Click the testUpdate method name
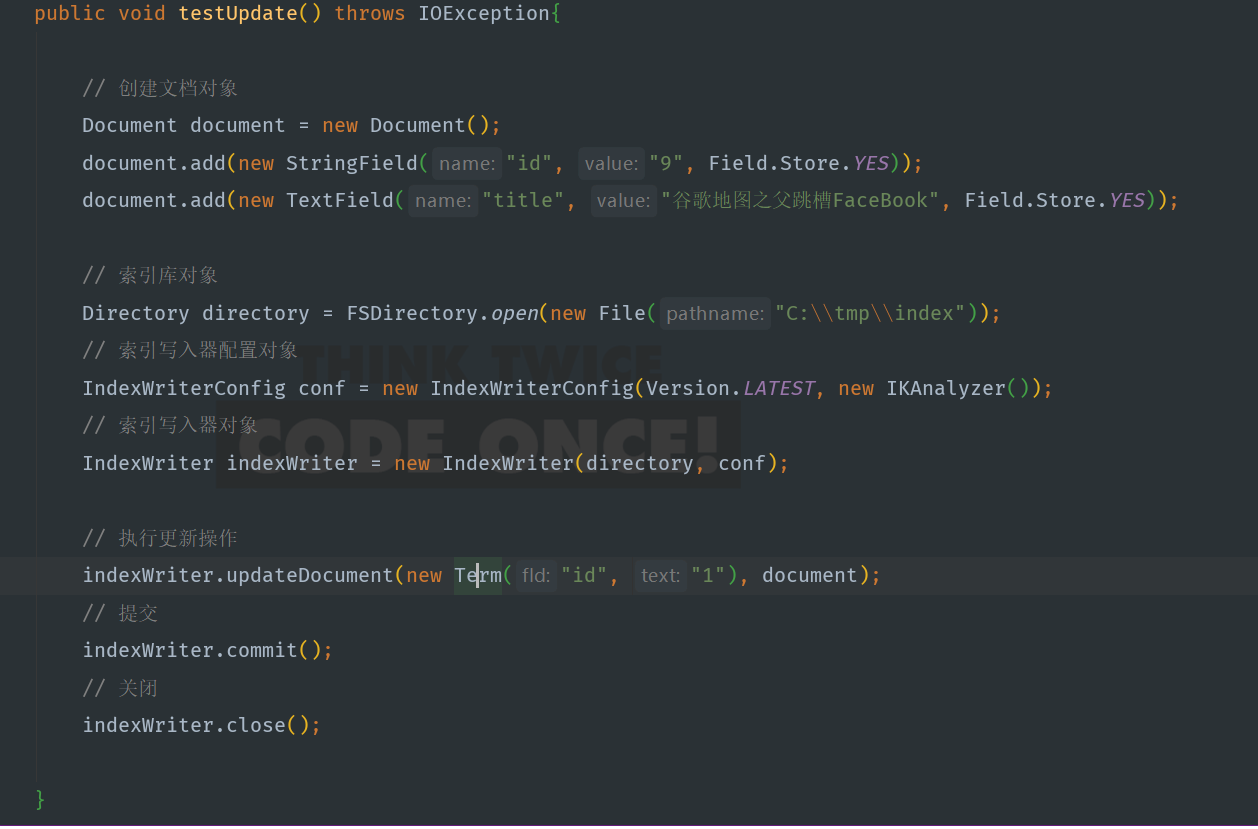Image resolution: width=1258 pixels, height=829 pixels. [x=238, y=13]
